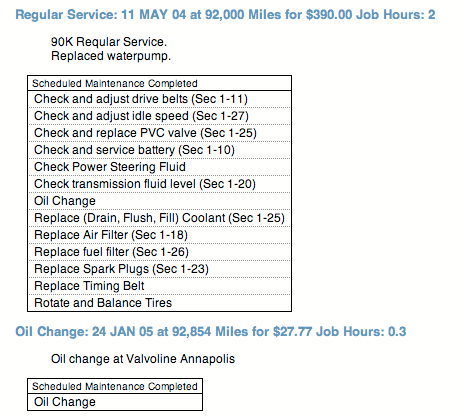The image size is (463, 418).
Task: Select the Rotate and Balance Tires row
Action: tap(159, 303)
